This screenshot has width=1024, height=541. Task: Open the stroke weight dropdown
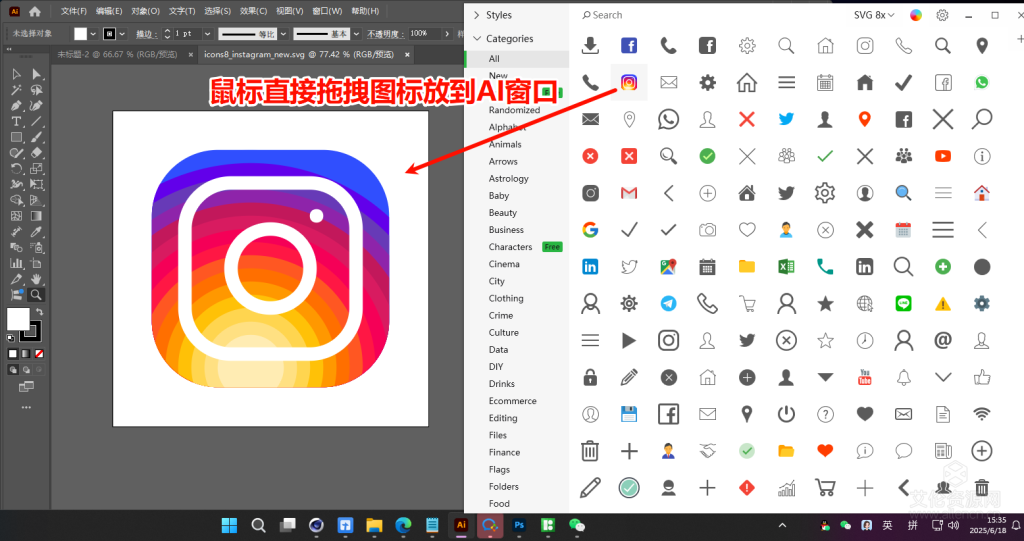click(x=208, y=33)
